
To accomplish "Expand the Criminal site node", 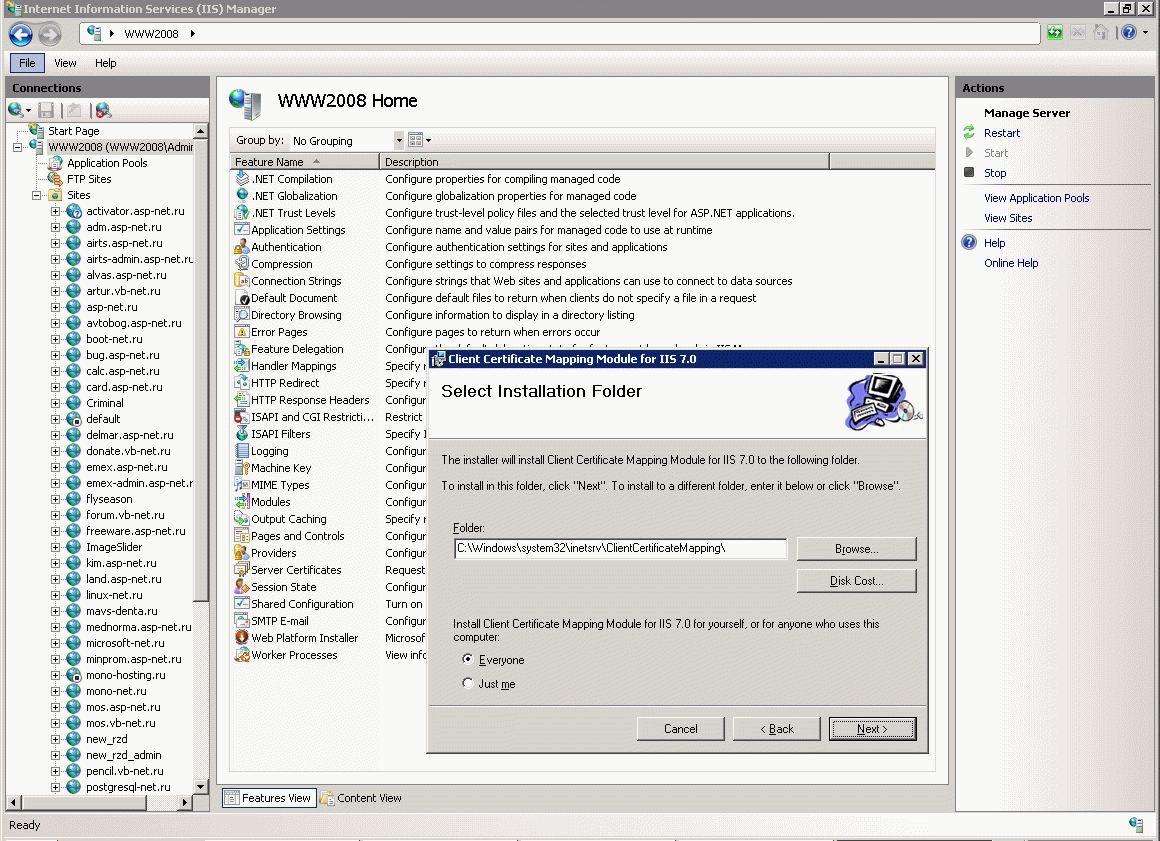I will pyautogui.click(x=55, y=403).
